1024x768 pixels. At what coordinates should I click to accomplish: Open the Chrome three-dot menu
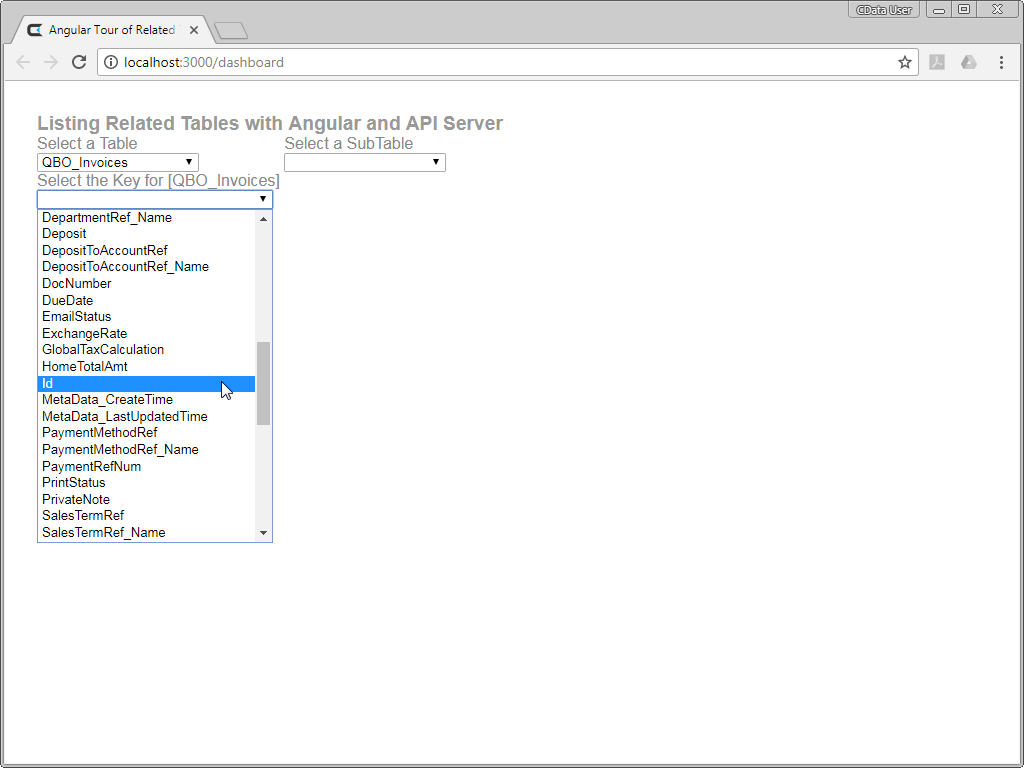click(1001, 62)
